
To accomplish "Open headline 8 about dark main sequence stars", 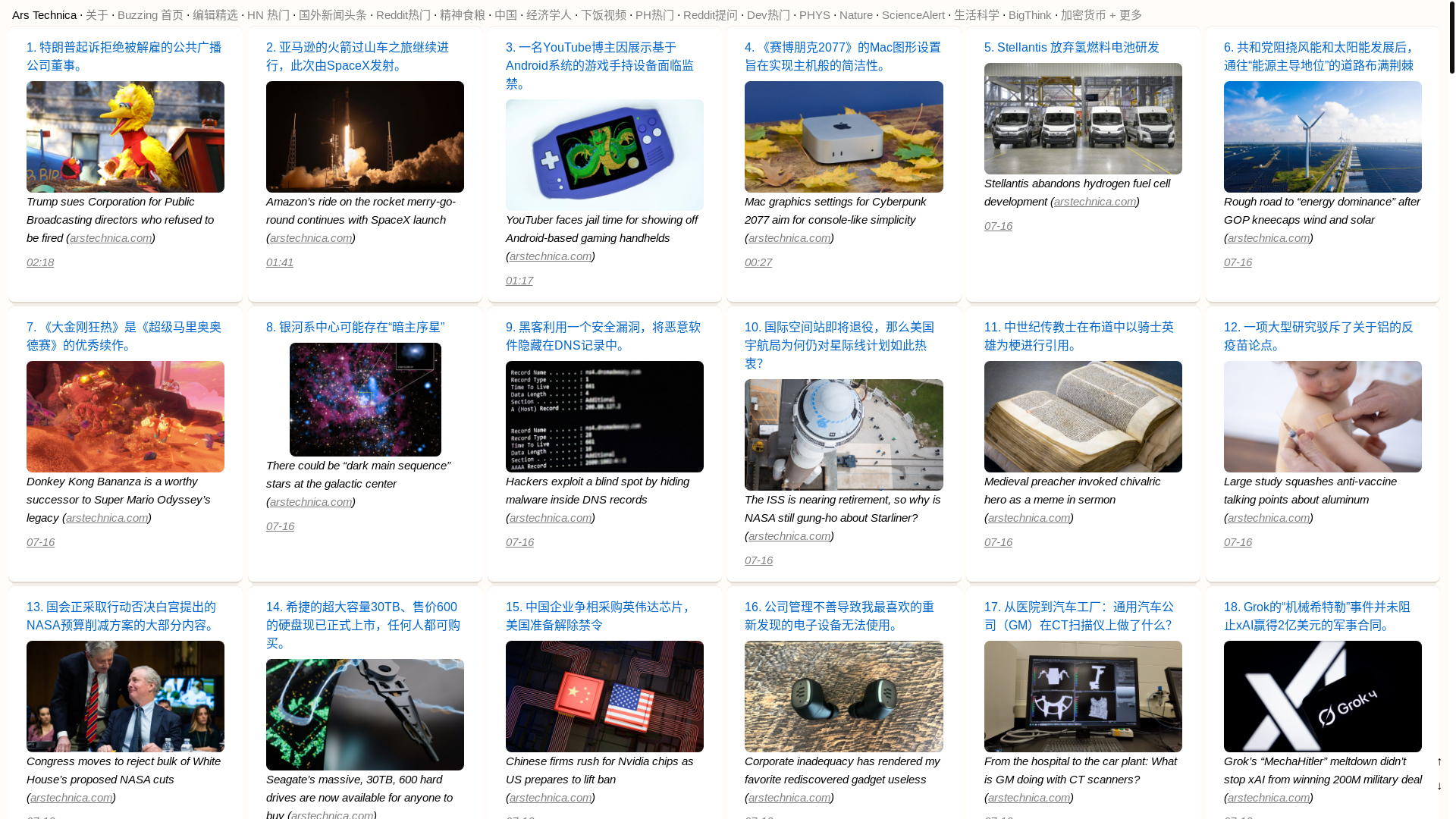I will (x=355, y=327).
